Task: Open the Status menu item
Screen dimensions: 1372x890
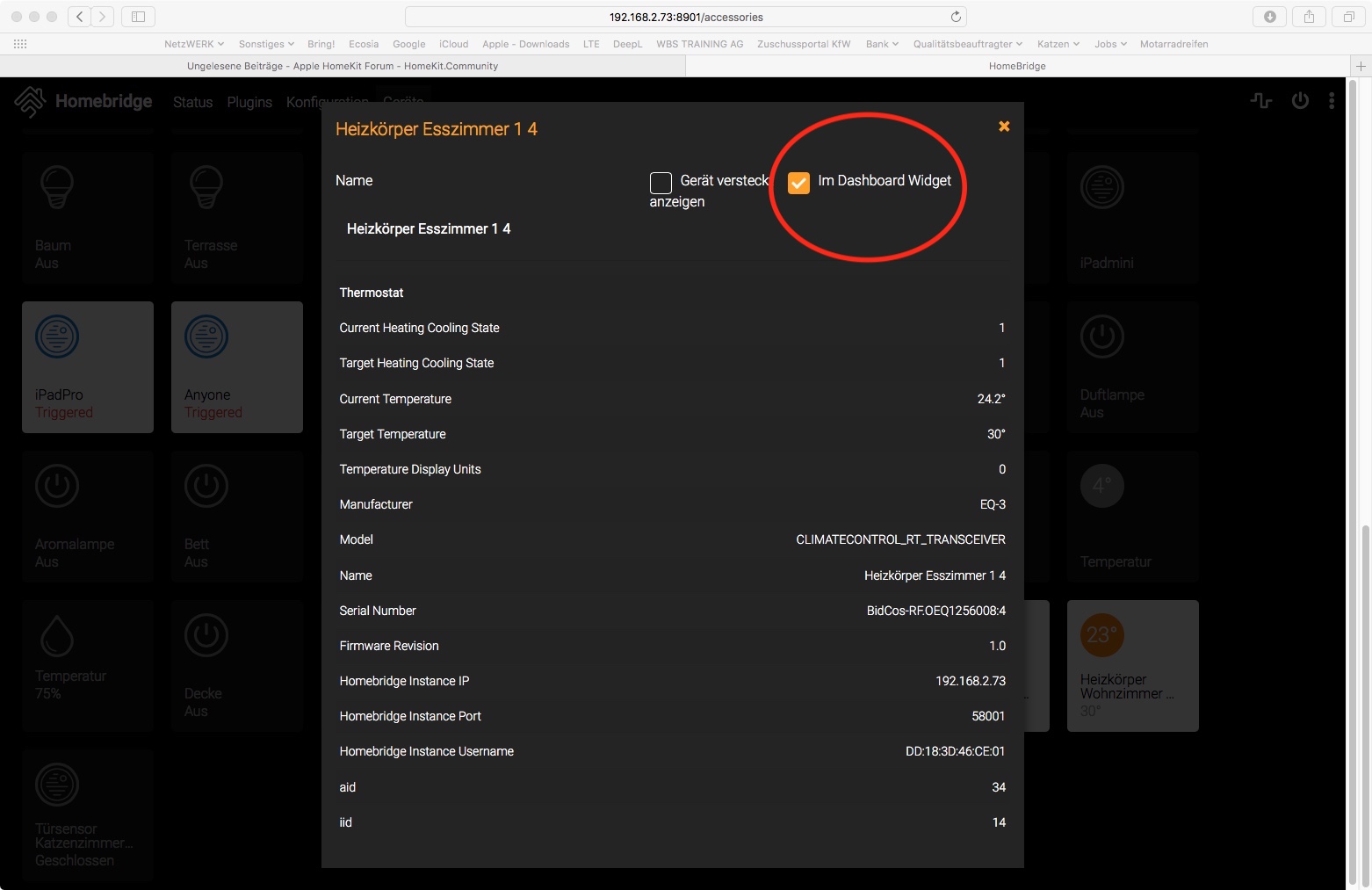Action: click(192, 103)
